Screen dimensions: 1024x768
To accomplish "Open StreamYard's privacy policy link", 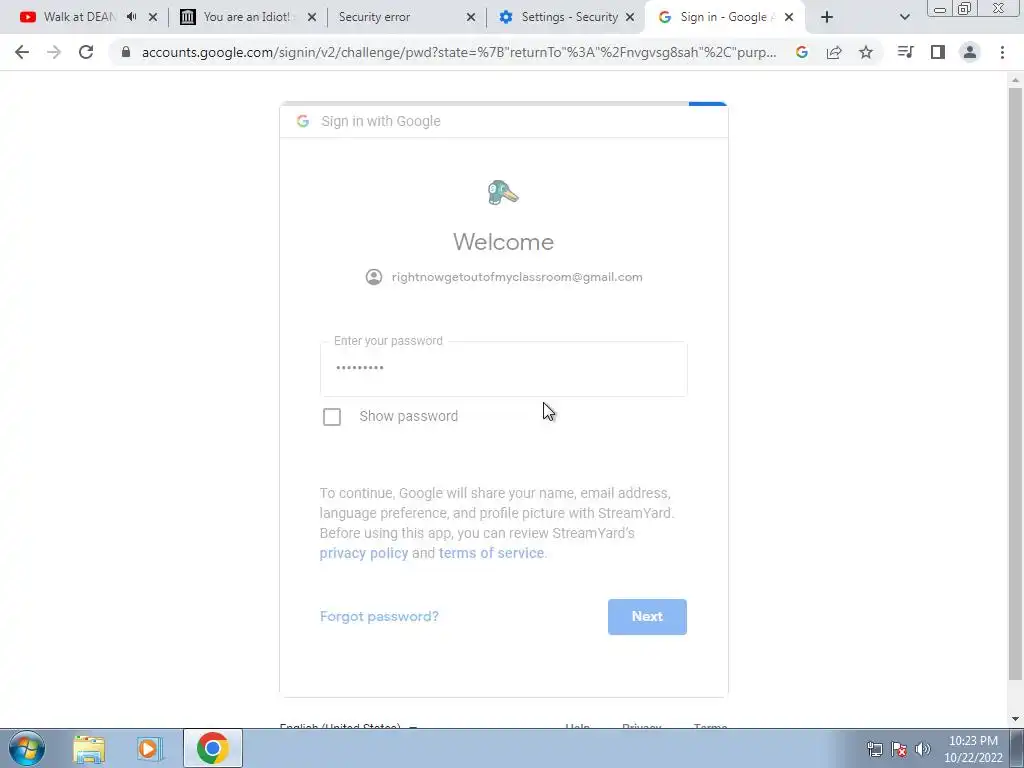I will click(364, 553).
